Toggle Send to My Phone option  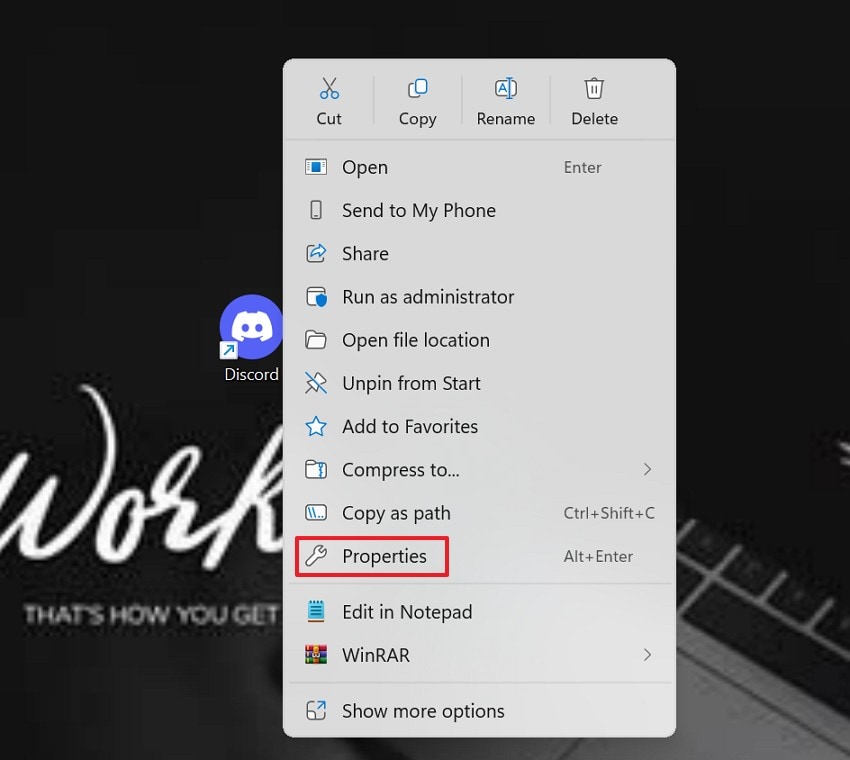[419, 210]
